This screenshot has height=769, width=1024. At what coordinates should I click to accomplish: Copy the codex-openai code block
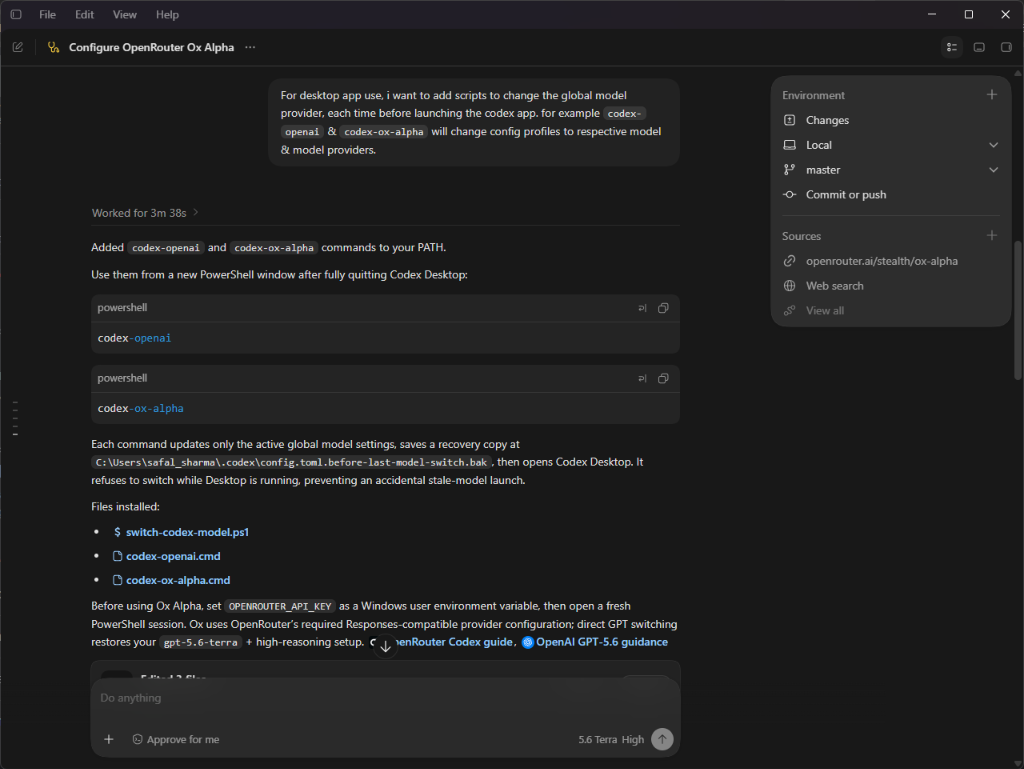tap(663, 308)
